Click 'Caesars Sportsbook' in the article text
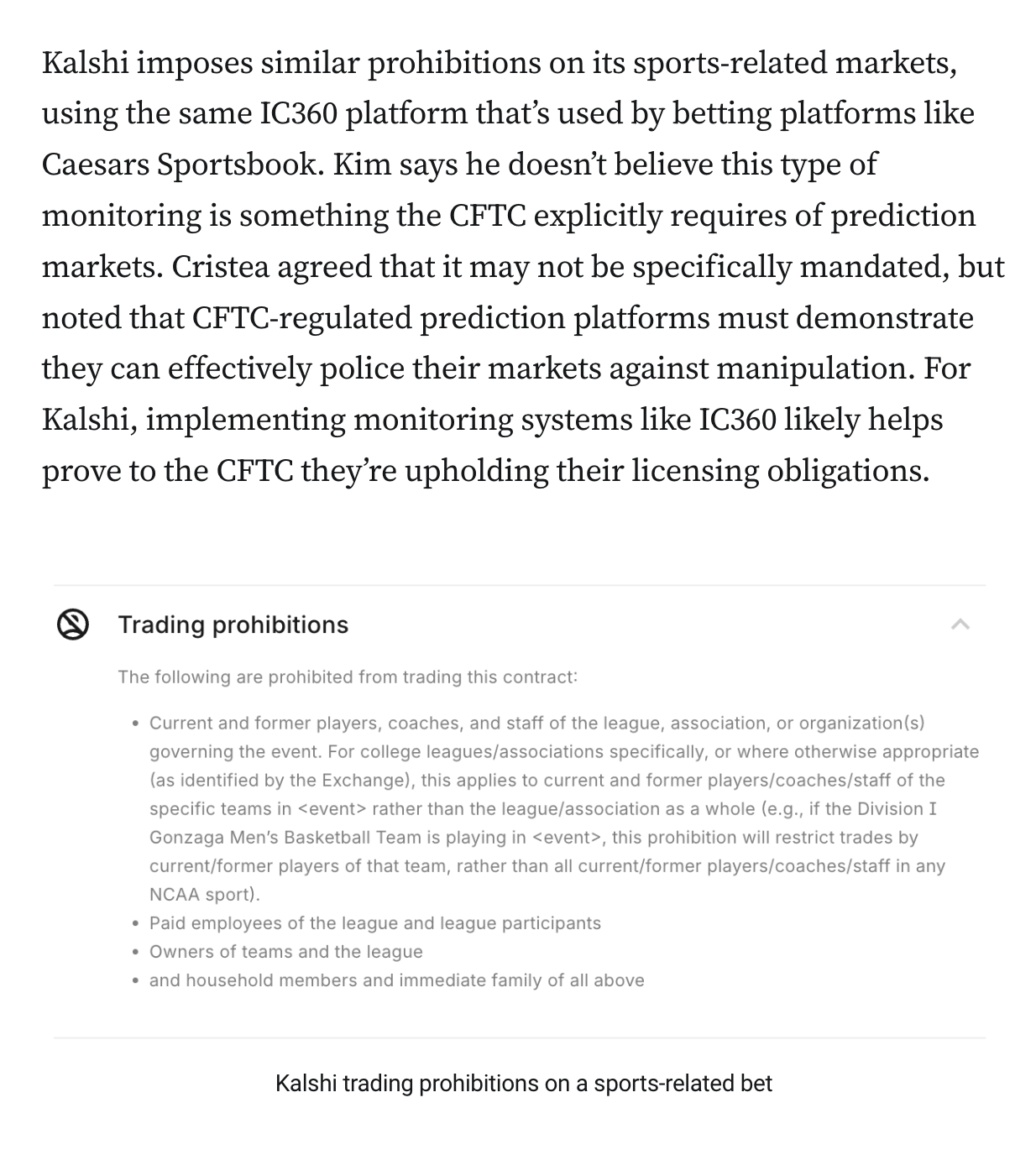1036x1155 pixels. (180, 165)
